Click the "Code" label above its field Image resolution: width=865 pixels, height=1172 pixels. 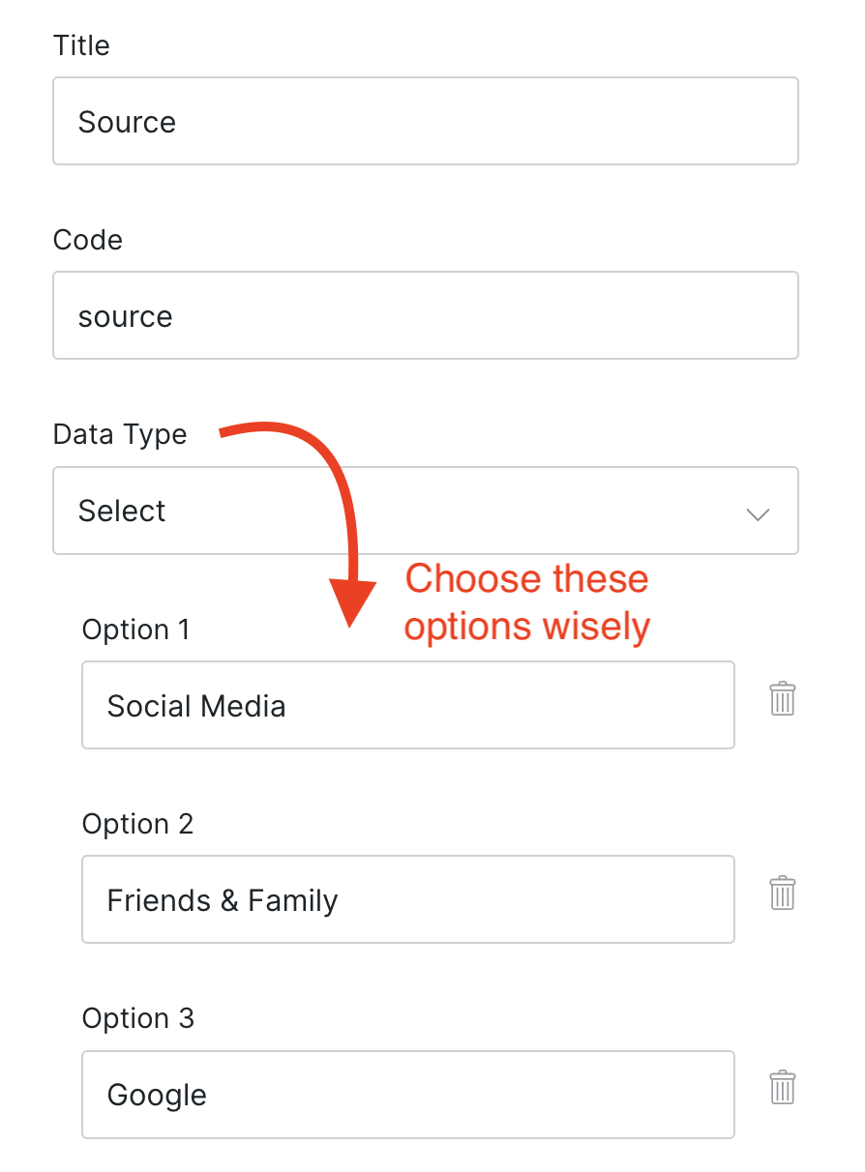(87, 240)
